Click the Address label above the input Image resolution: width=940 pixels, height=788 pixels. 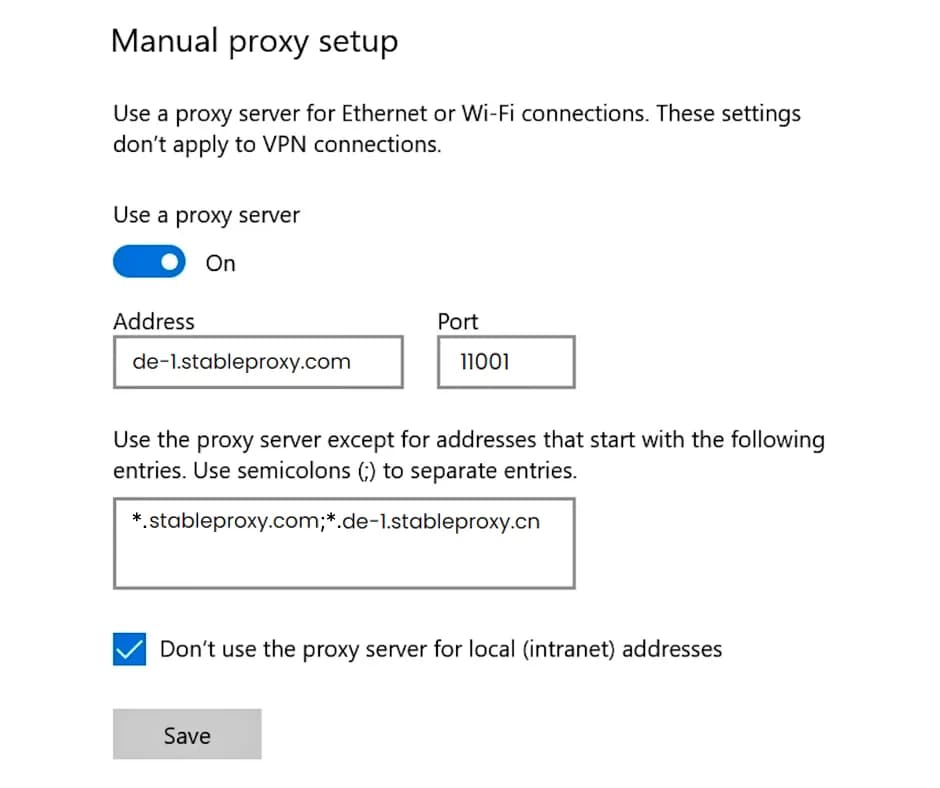(153, 321)
